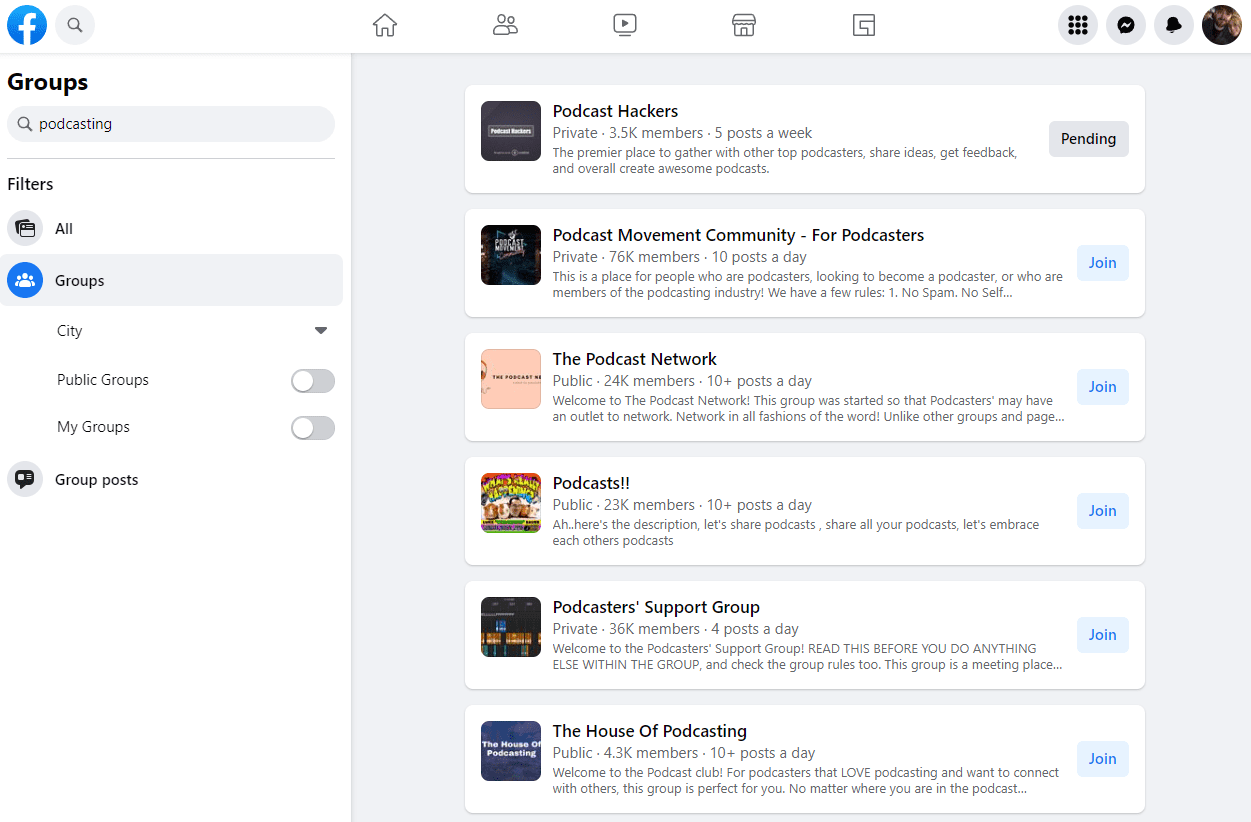Toggle the Public Groups switch
The width and height of the screenshot is (1251, 822).
[x=313, y=381]
